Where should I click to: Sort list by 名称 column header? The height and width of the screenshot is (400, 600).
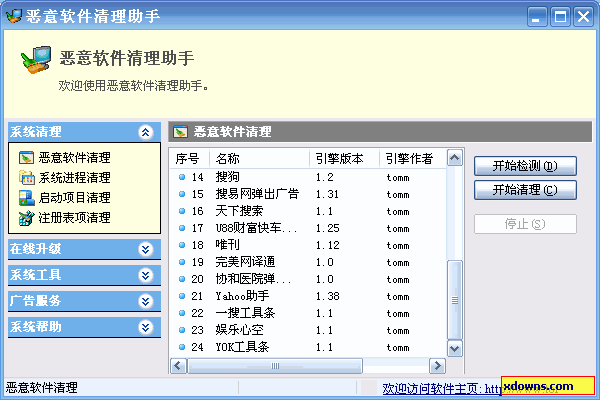(x=259, y=158)
